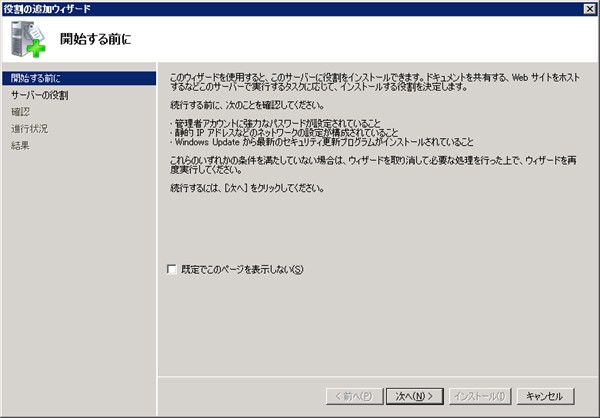Click the 管理者アカウント strong password bullet line
Viewport: 600px width, 418px height.
[276, 123]
